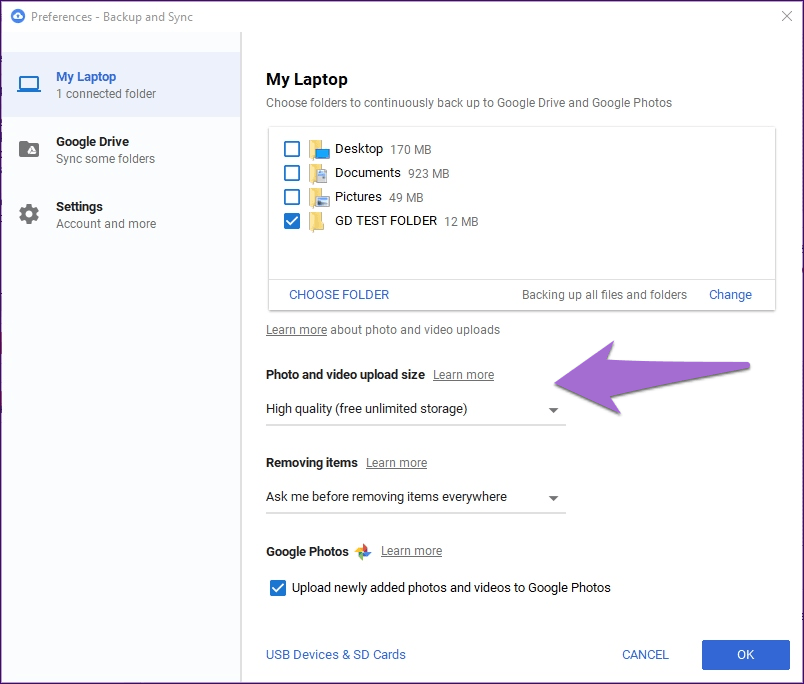Disable upload newly added photos checkbox
Image resolution: width=804 pixels, height=684 pixels.
point(278,588)
